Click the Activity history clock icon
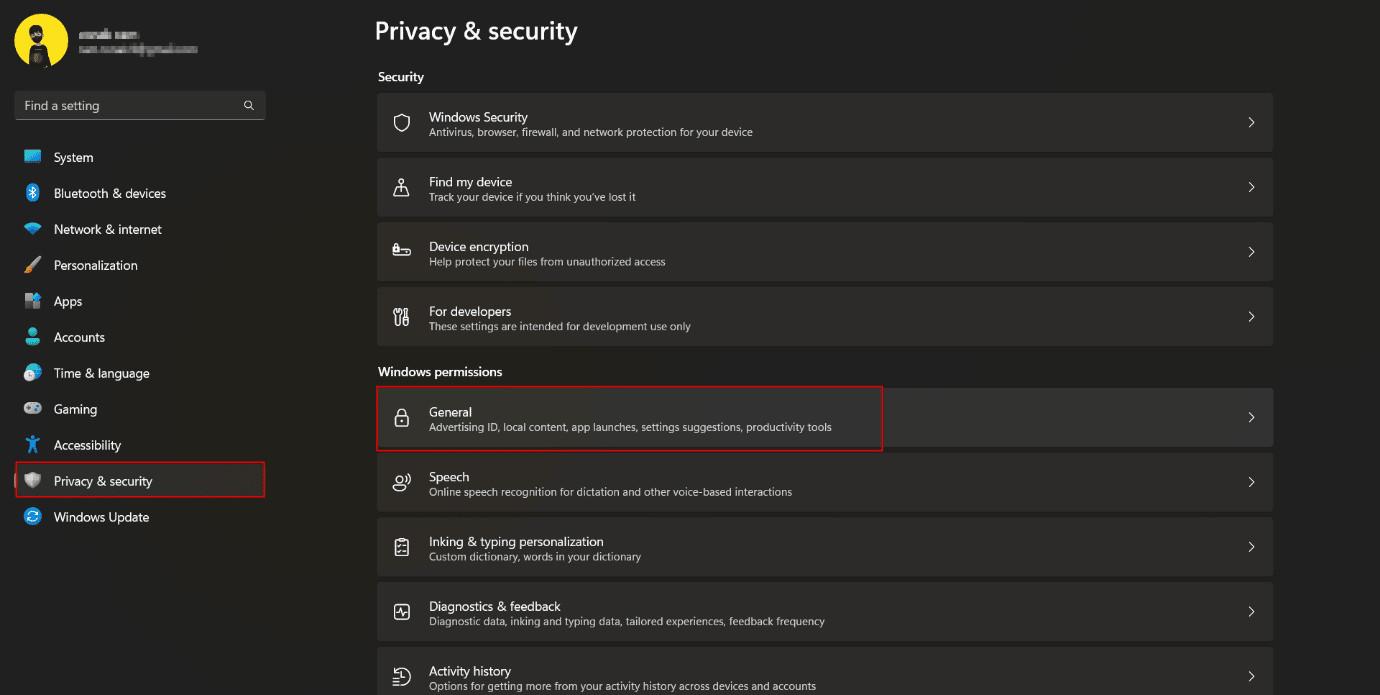The height and width of the screenshot is (695, 1380). (x=402, y=677)
